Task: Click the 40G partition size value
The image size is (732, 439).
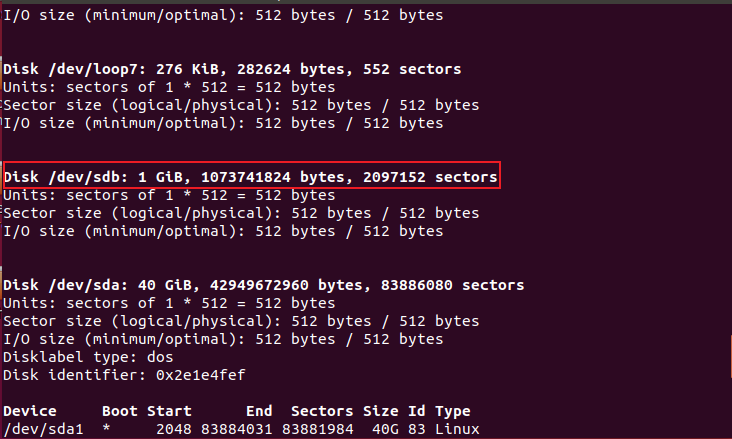Action: tap(385, 429)
